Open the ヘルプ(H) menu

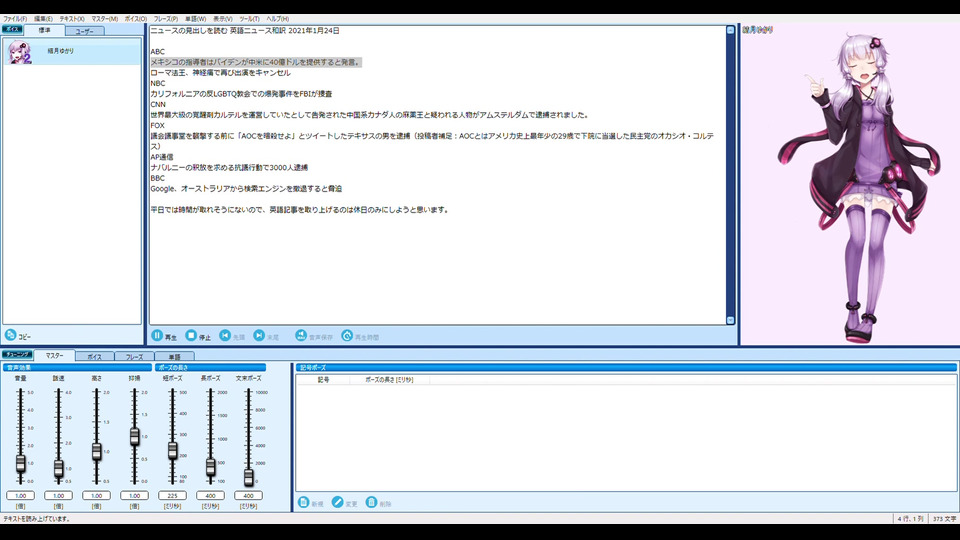[277, 19]
